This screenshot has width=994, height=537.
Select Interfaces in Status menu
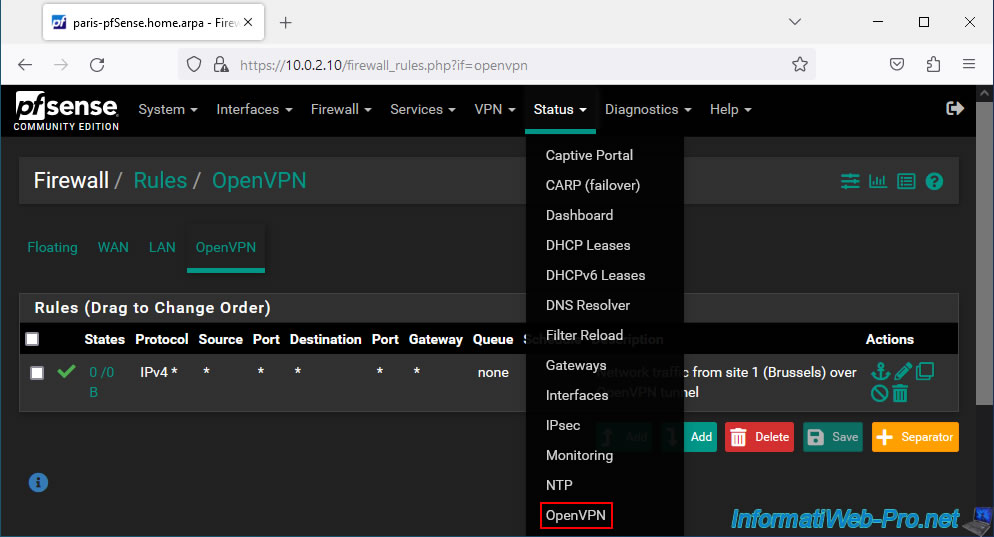tap(577, 395)
